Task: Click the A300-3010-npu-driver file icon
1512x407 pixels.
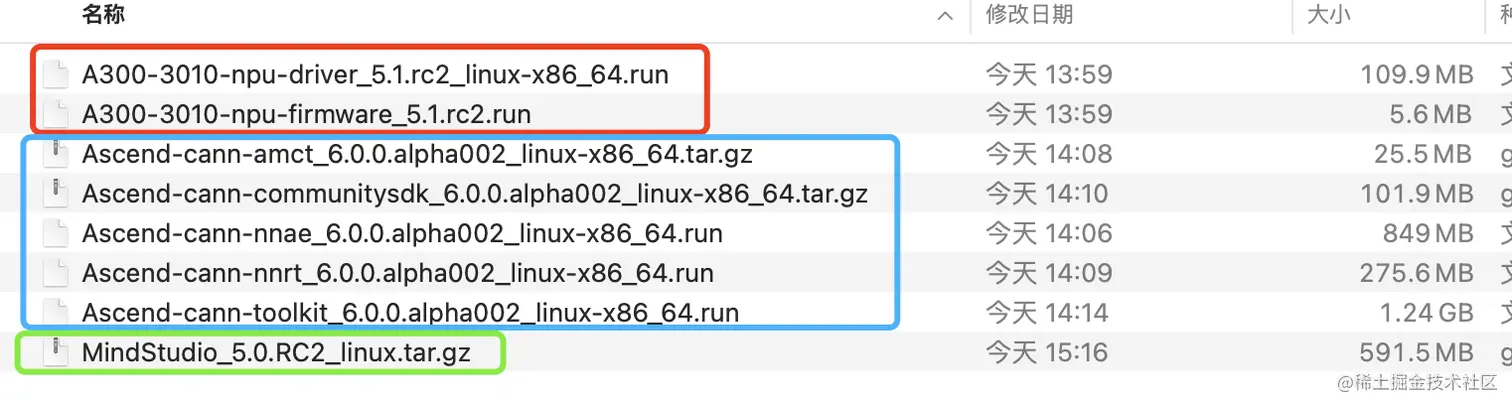Action: pos(58,75)
